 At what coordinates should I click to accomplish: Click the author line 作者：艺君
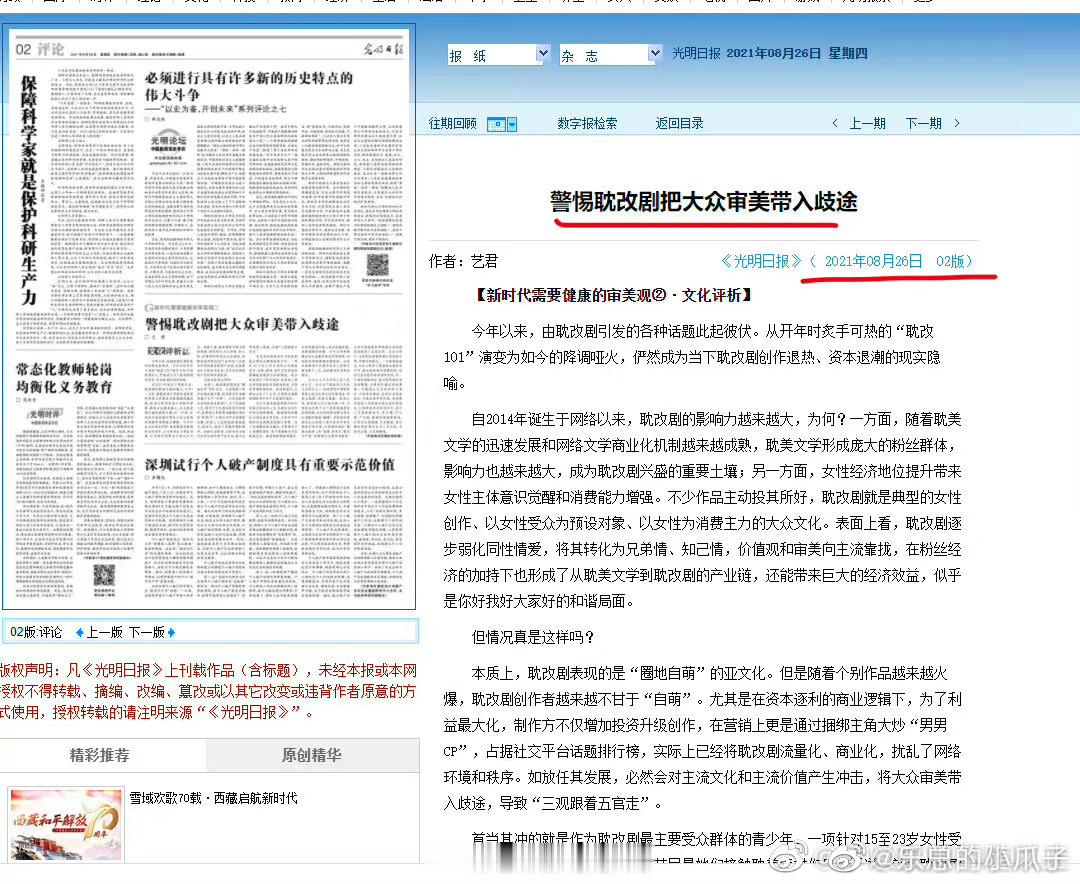click(x=463, y=261)
